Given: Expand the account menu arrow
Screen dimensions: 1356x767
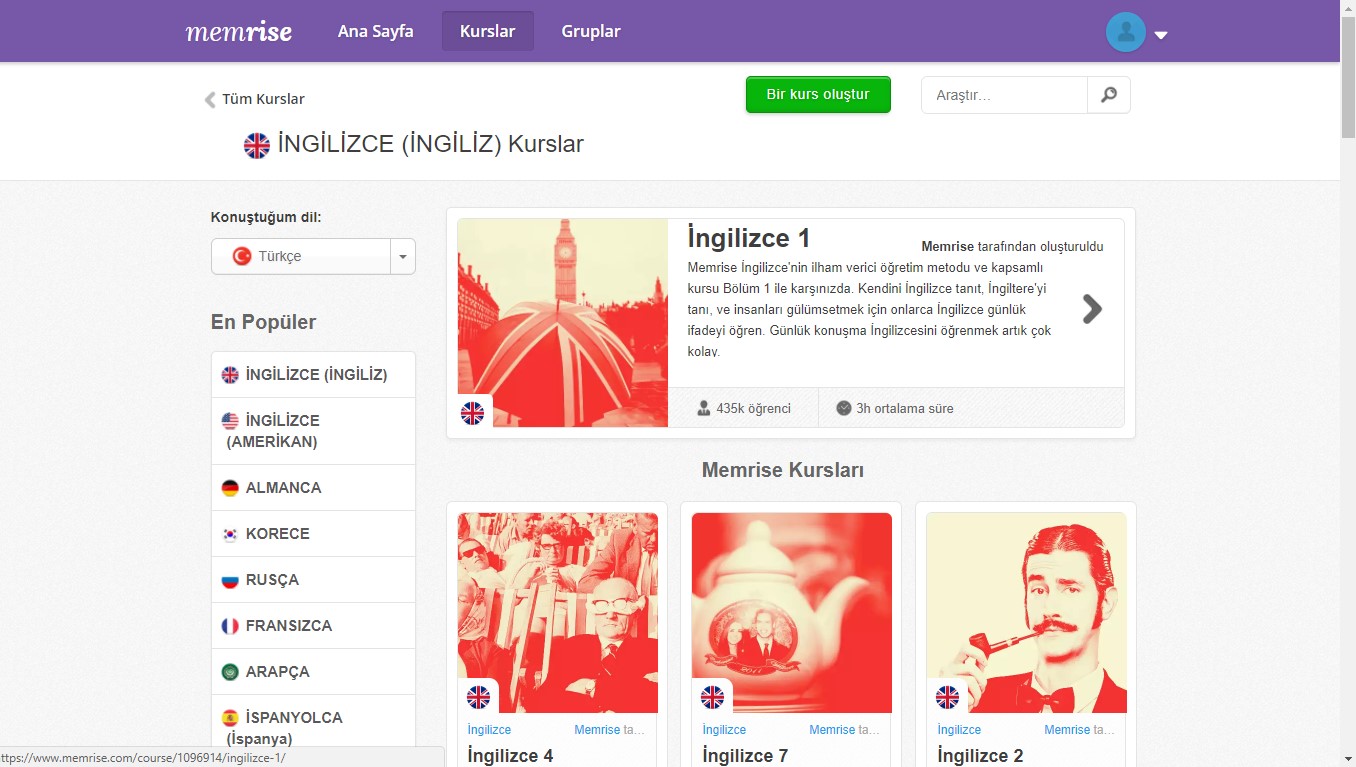Looking at the screenshot, I should (1161, 35).
